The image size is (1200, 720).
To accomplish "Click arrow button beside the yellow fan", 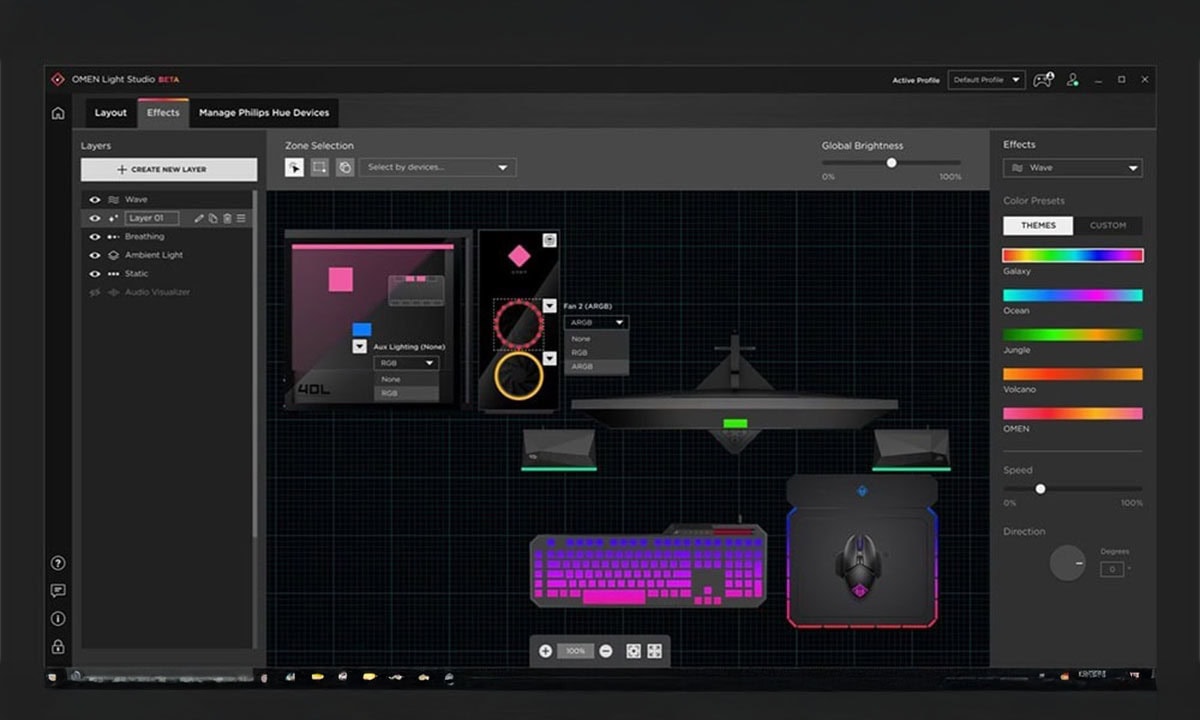I will pyautogui.click(x=549, y=358).
